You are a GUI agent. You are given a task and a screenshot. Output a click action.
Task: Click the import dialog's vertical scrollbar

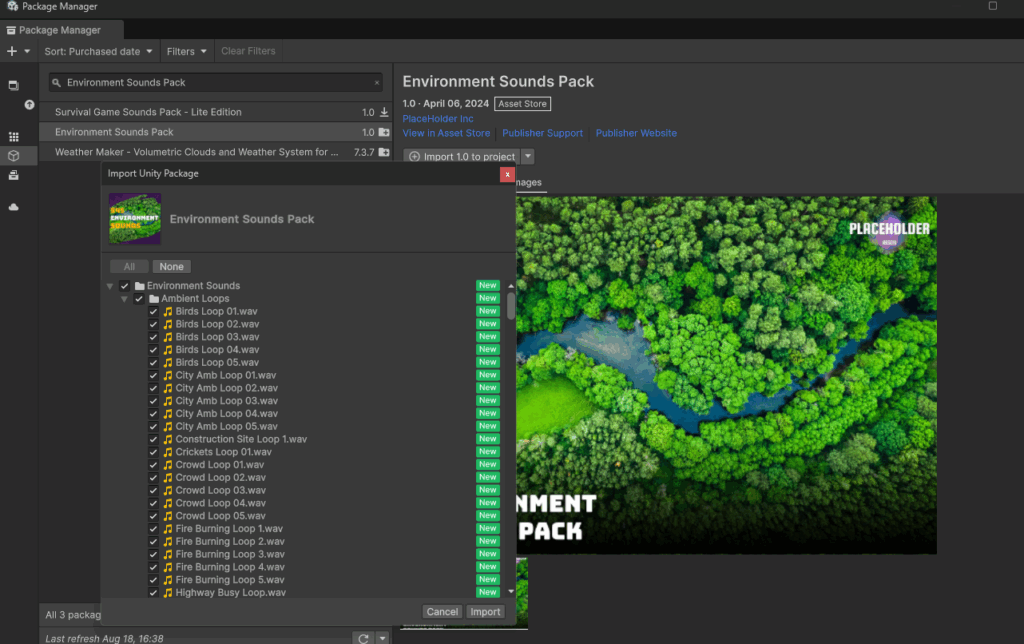tap(511, 305)
